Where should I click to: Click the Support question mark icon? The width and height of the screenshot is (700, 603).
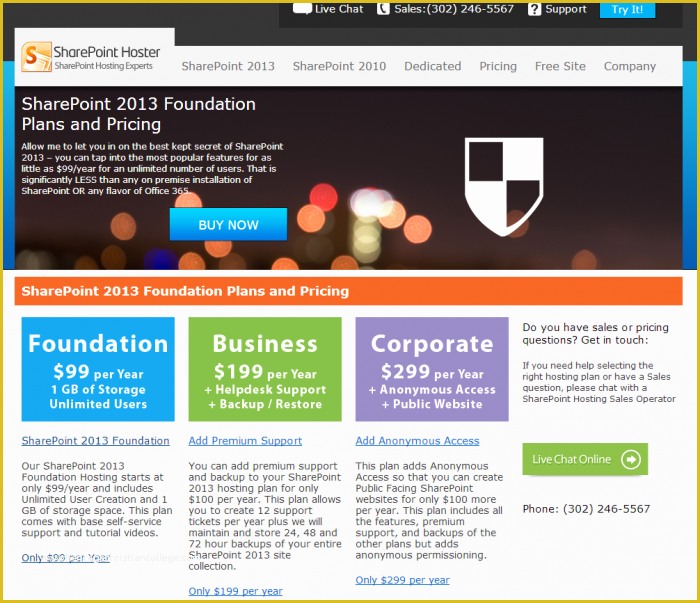pos(534,9)
